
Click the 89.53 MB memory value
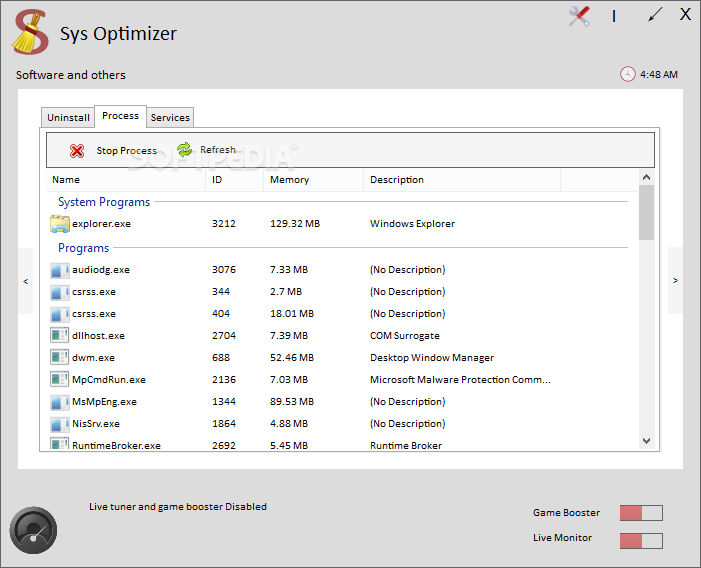(292, 402)
